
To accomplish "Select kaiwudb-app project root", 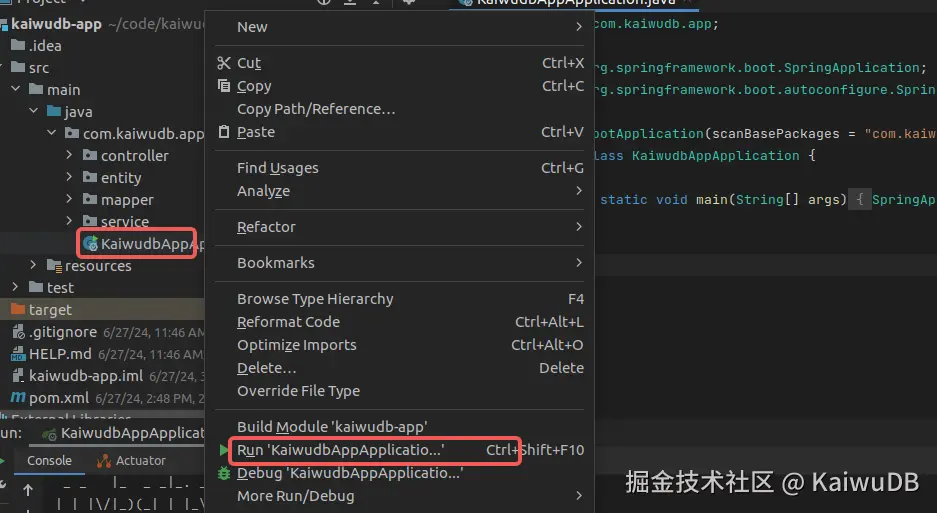I will [x=56, y=25].
